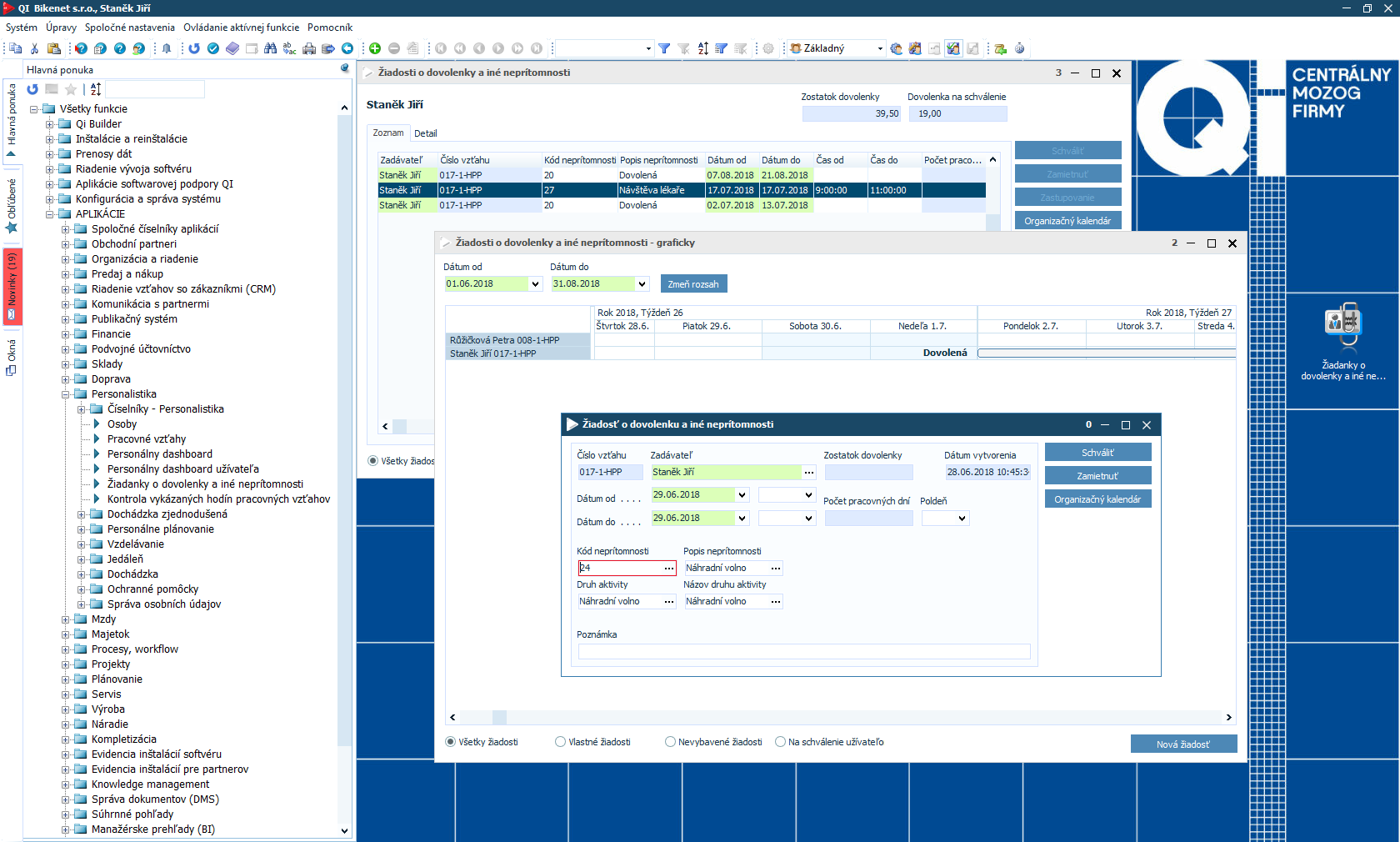
Task: Select the Nevybavené žiadosti radio option
Action: click(670, 742)
